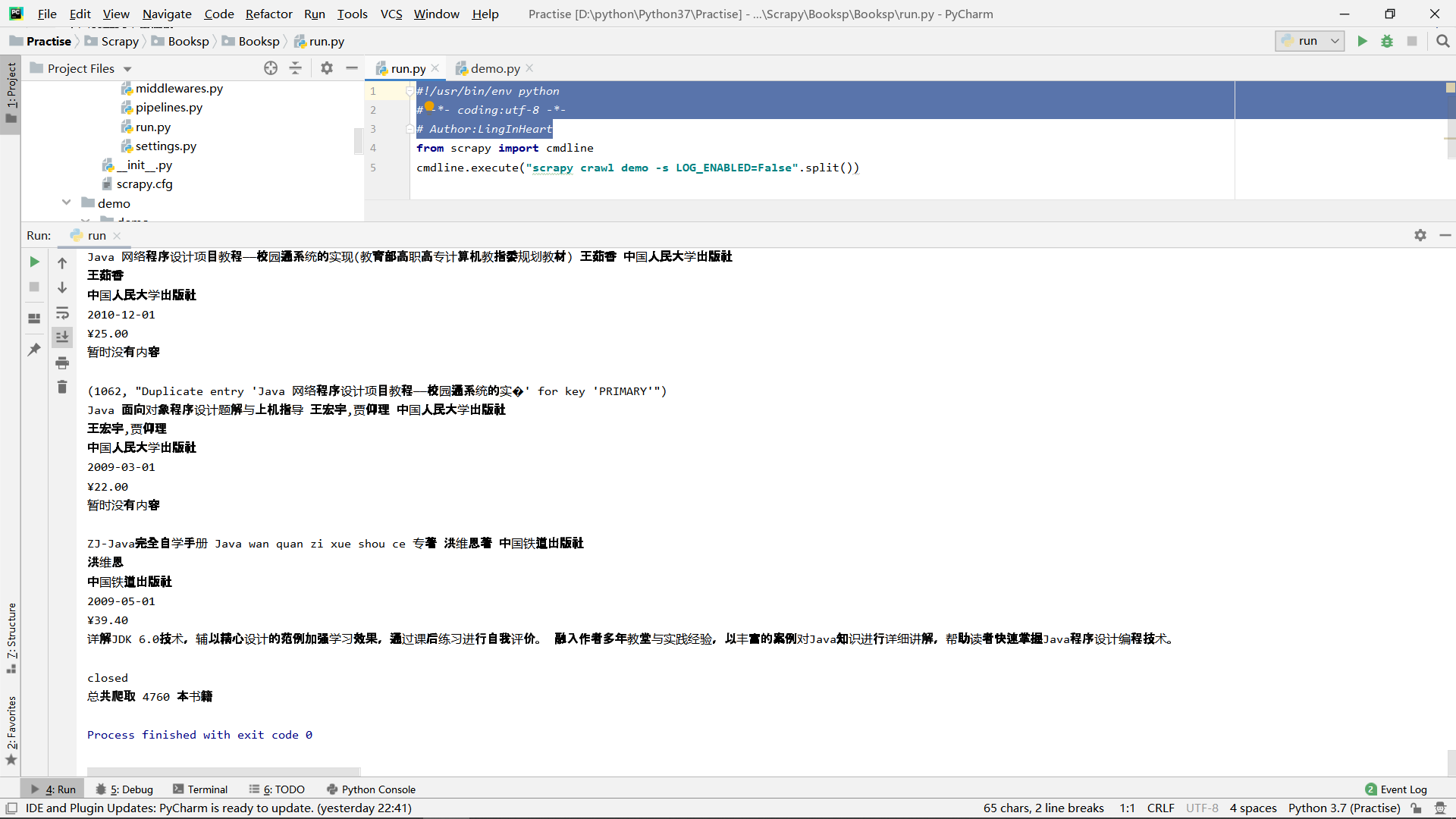Image resolution: width=1456 pixels, height=819 pixels.
Task: Locate current file with the crosshair icon
Action: pyautogui.click(x=271, y=68)
